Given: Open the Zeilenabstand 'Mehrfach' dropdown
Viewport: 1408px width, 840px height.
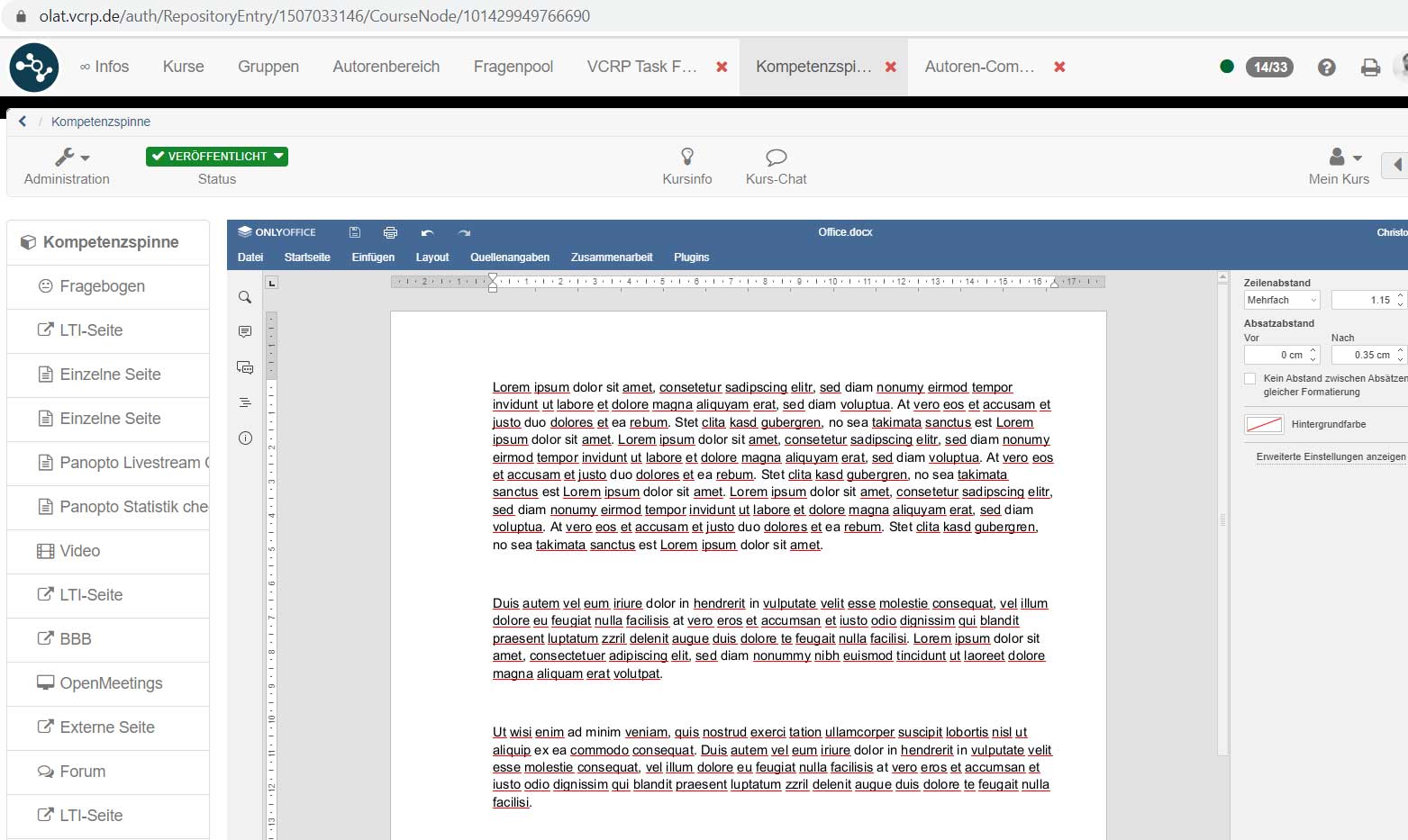Looking at the screenshot, I should tap(1281, 300).
